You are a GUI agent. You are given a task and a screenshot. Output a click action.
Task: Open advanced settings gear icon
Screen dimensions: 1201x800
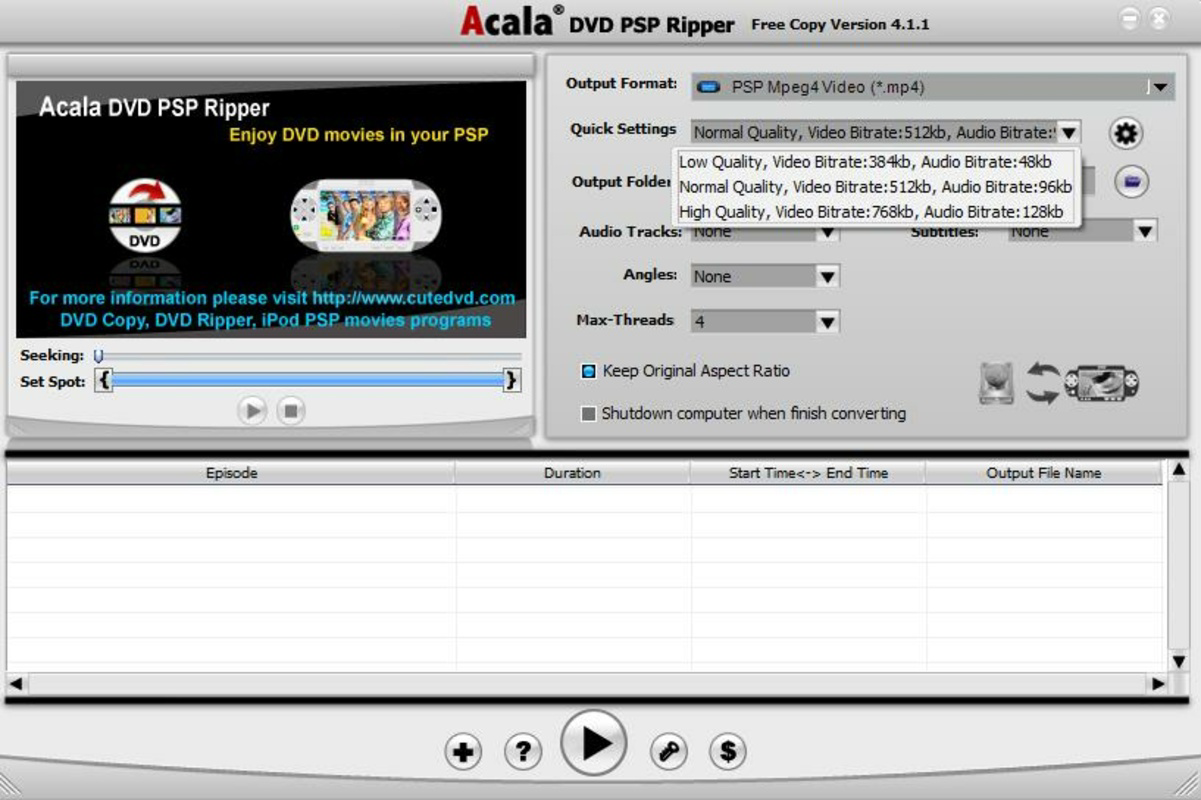(x=1126, y=134)
